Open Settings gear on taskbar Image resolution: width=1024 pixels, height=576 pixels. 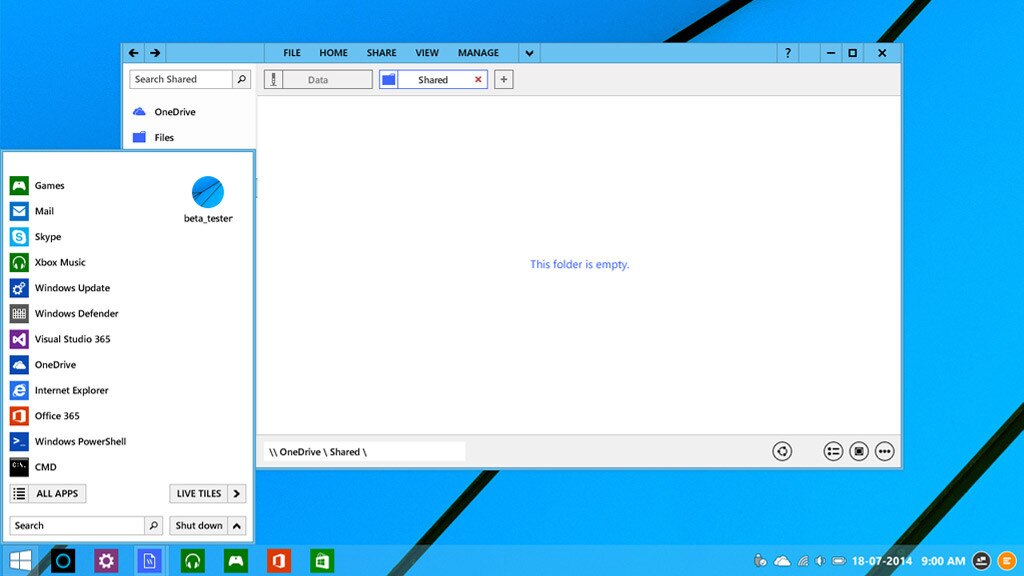(x=106, y=560)
